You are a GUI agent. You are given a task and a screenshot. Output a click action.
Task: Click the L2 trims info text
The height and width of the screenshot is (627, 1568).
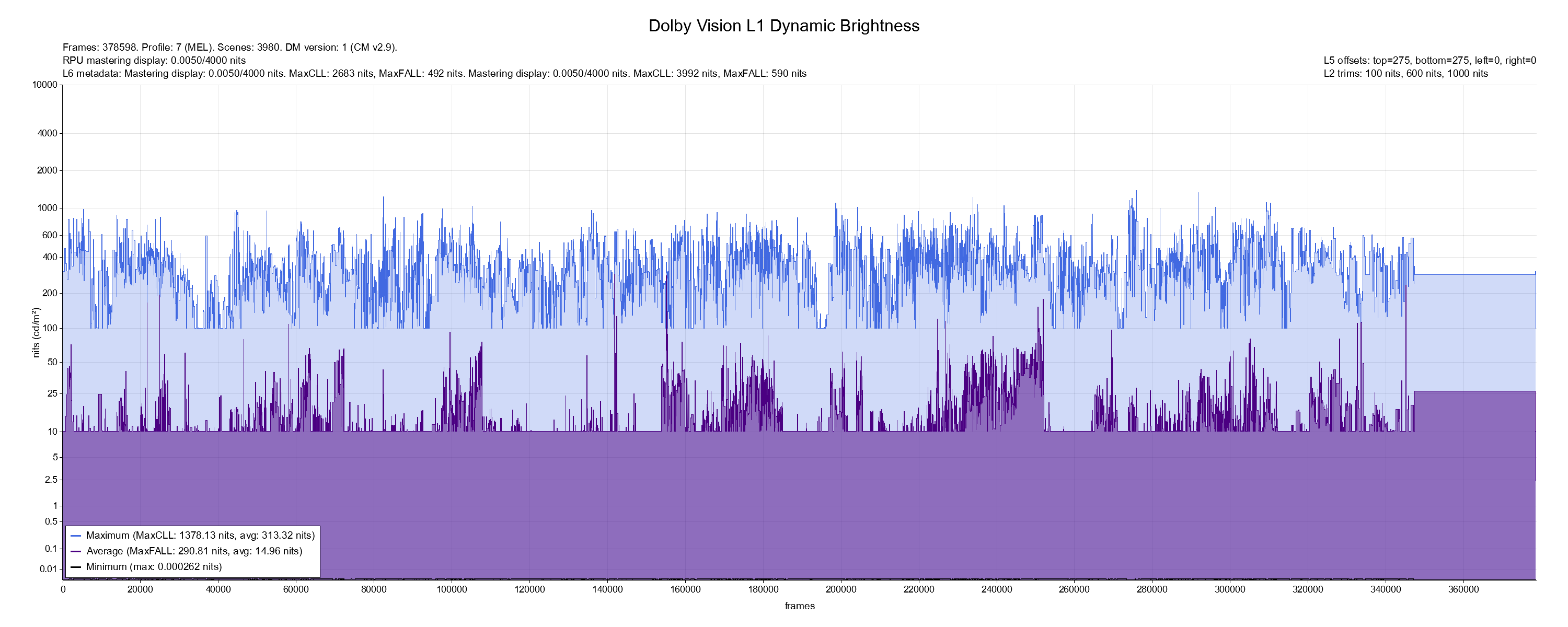coord(1405,74)
